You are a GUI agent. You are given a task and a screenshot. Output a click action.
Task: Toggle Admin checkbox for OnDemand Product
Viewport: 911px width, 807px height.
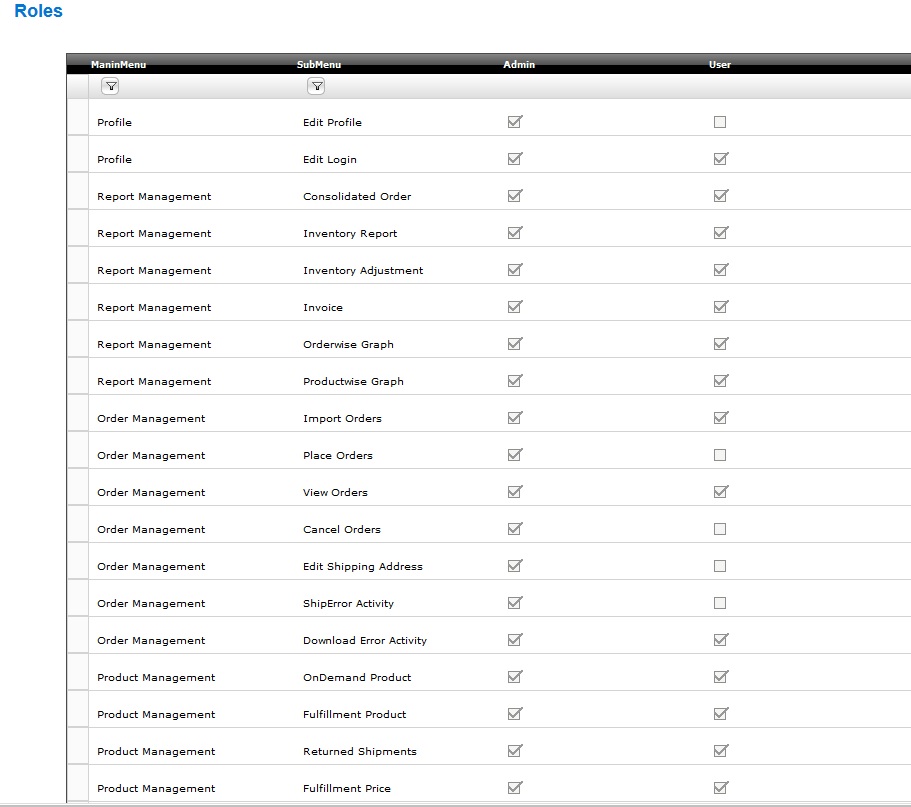click(515, 677)
